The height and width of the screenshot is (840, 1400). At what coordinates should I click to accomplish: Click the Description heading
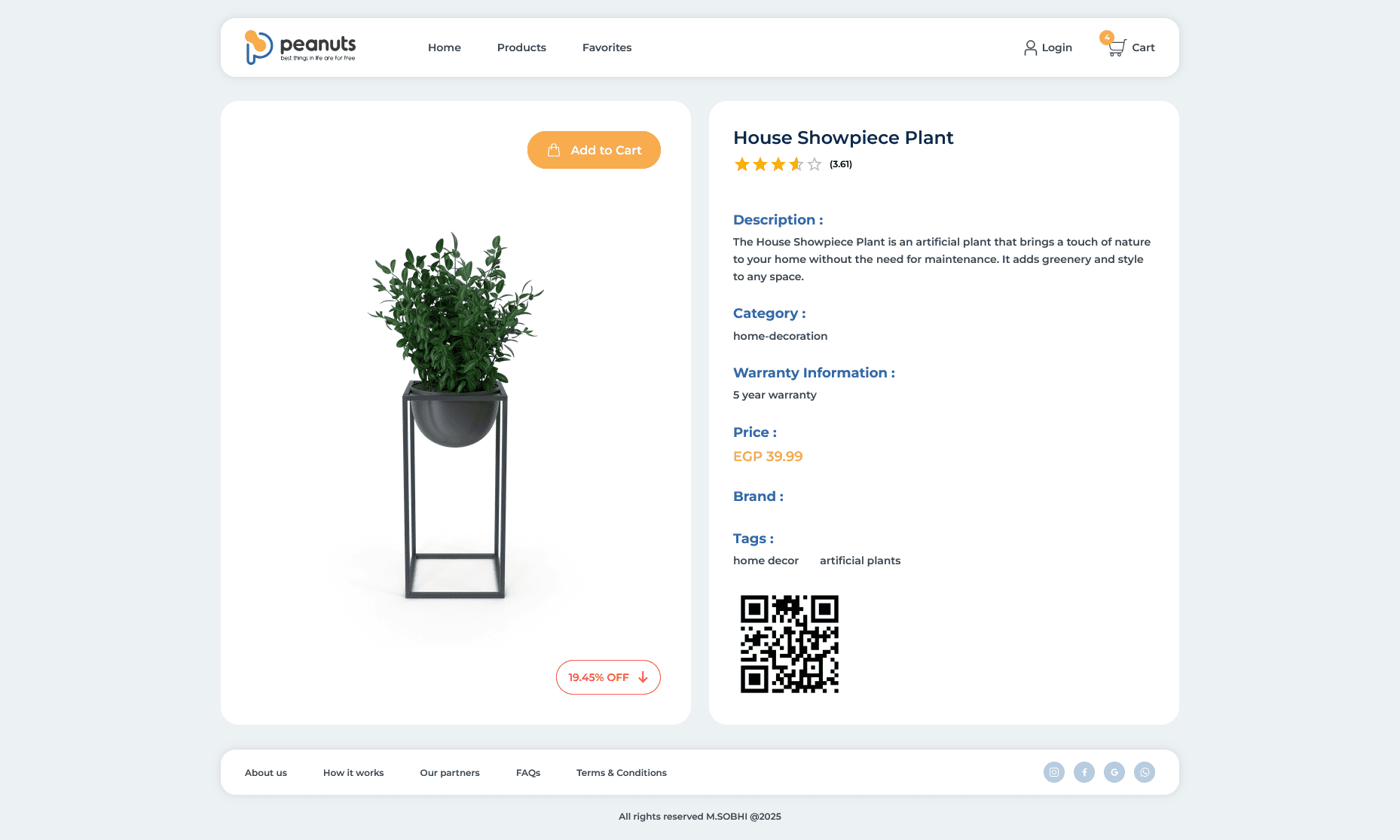(778, 220)
